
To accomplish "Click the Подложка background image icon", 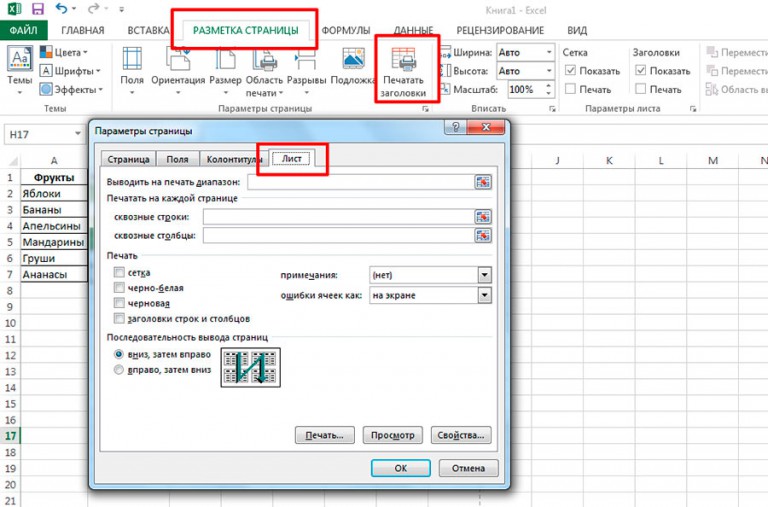I will (353, 59).
